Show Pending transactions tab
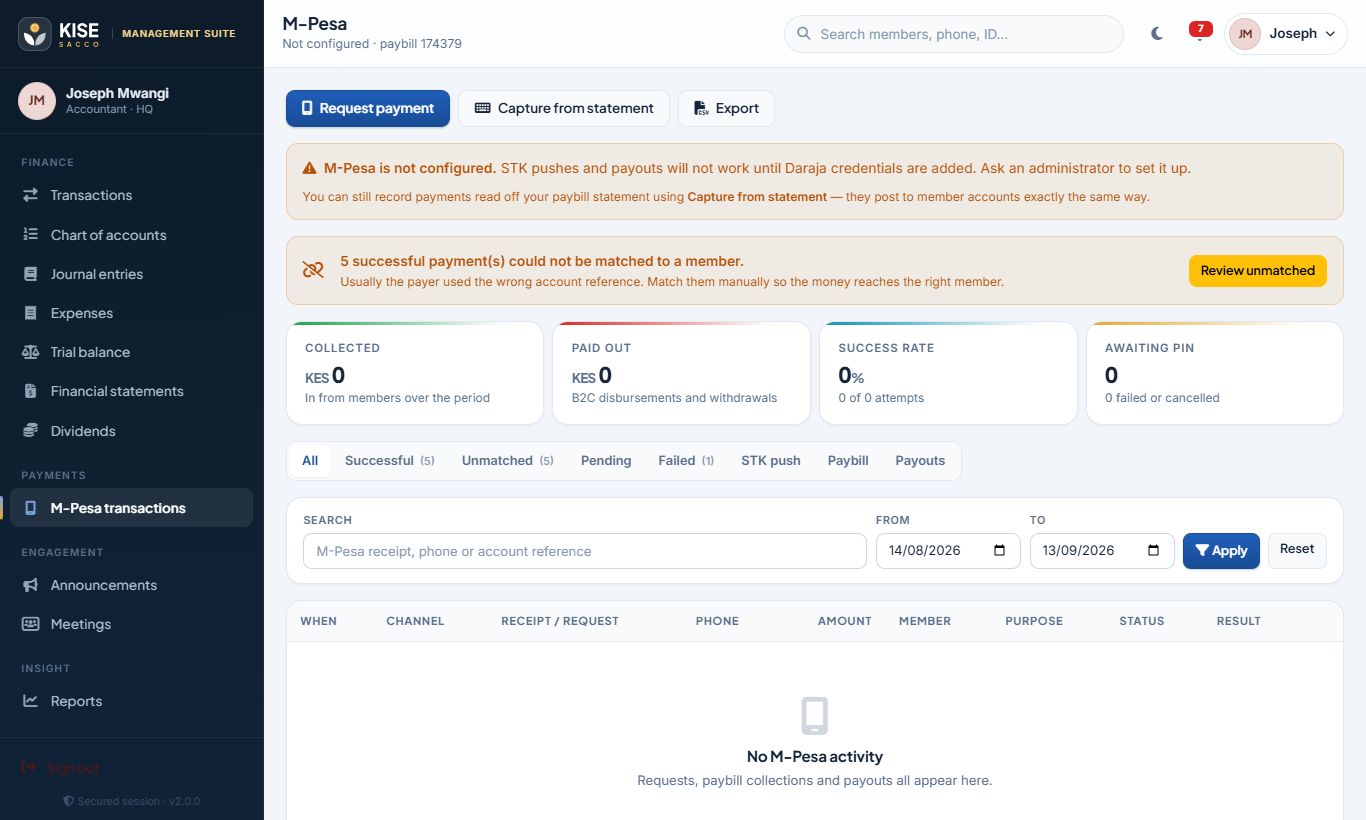This screenshot has width=1366, height=820. tap(606, 461)
